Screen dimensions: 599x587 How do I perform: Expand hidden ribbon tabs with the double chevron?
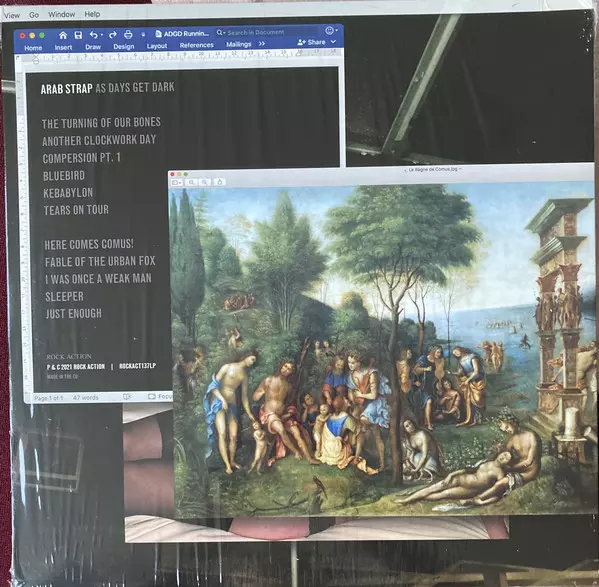click(x=262, y=44)
